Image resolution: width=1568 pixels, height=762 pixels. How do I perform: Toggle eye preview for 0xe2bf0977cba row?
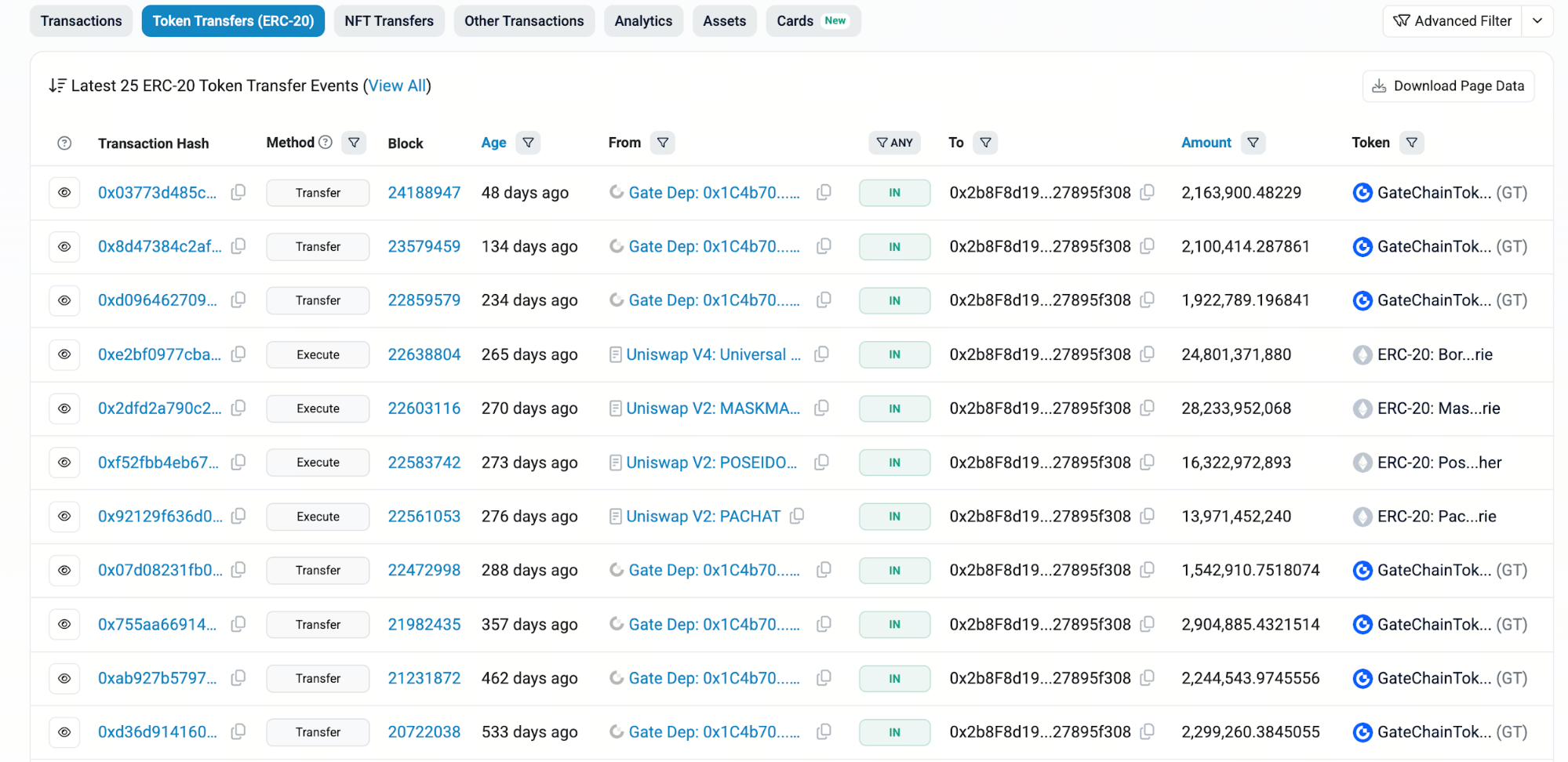[64, 354]
